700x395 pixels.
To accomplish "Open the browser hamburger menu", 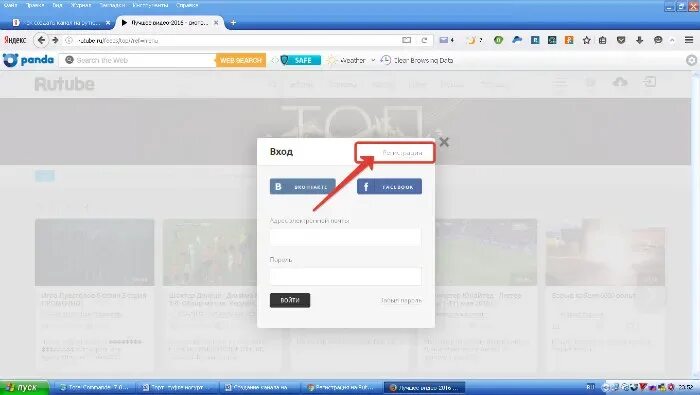I will pyautogui.click(x=689, y=40).
